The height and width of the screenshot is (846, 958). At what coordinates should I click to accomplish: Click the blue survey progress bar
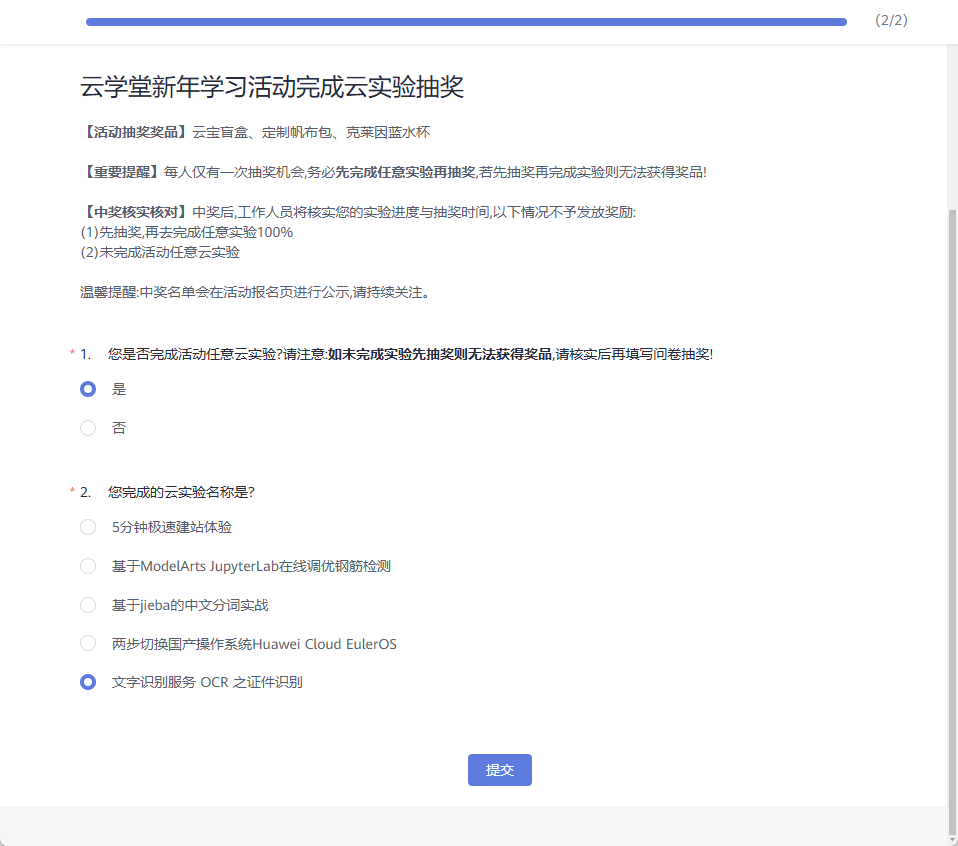pos(466,21)
